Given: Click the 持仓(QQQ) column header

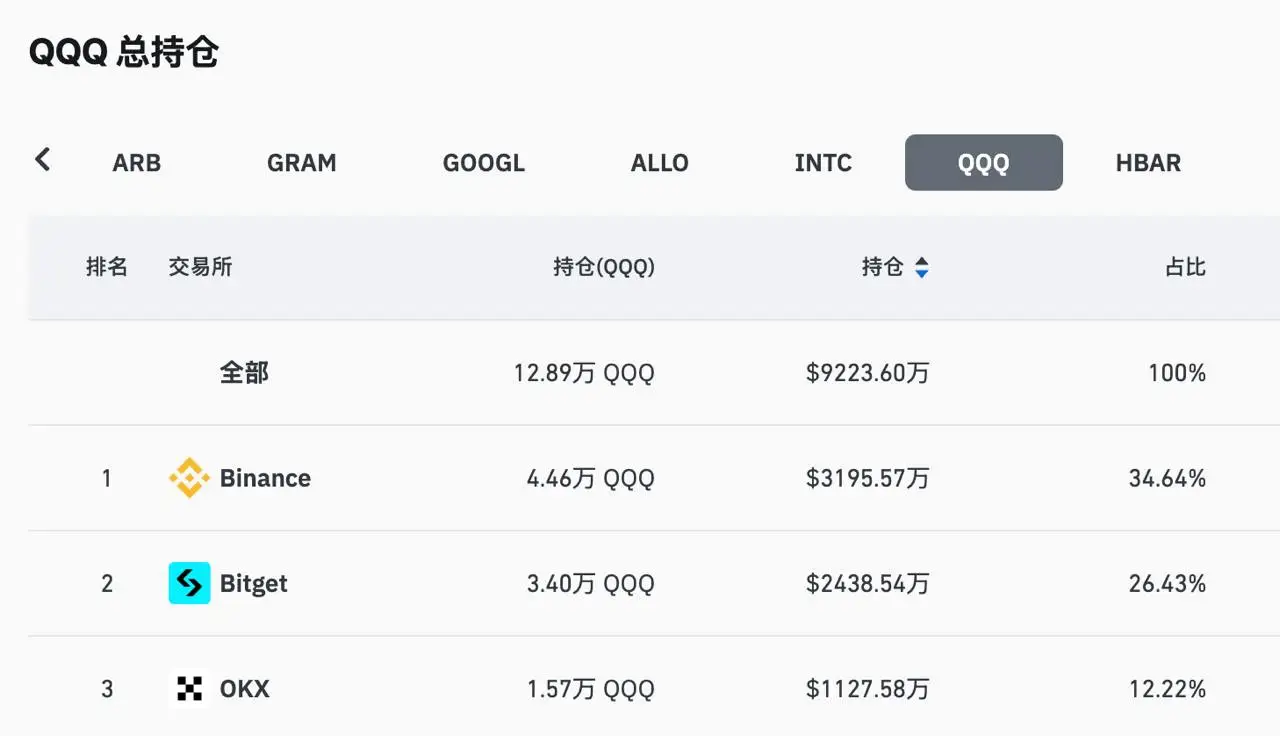Looking at the screenshot, I should tap(604, 267).
